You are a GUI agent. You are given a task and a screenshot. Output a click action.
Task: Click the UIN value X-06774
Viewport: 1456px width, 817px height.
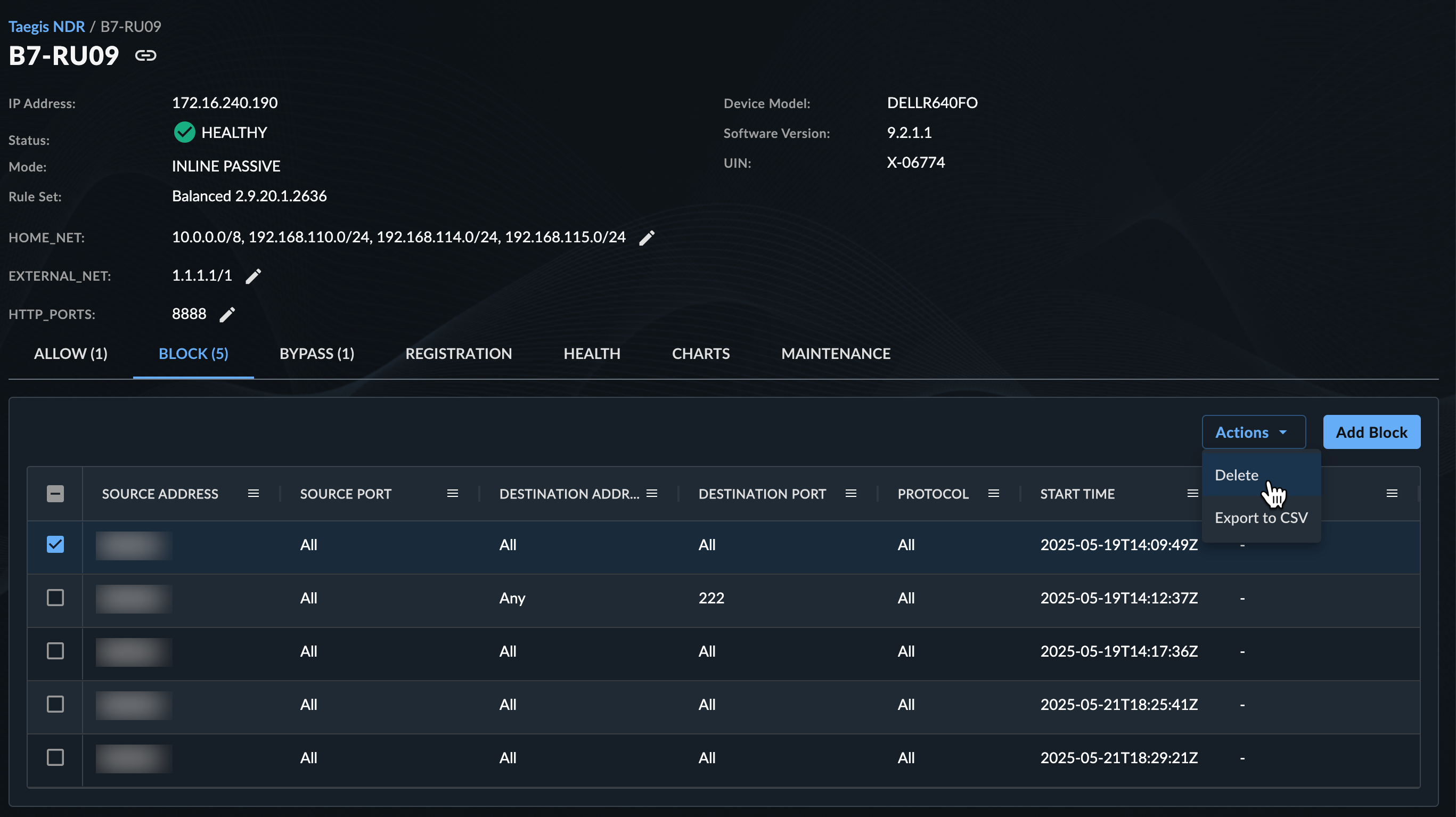(915, 163)
